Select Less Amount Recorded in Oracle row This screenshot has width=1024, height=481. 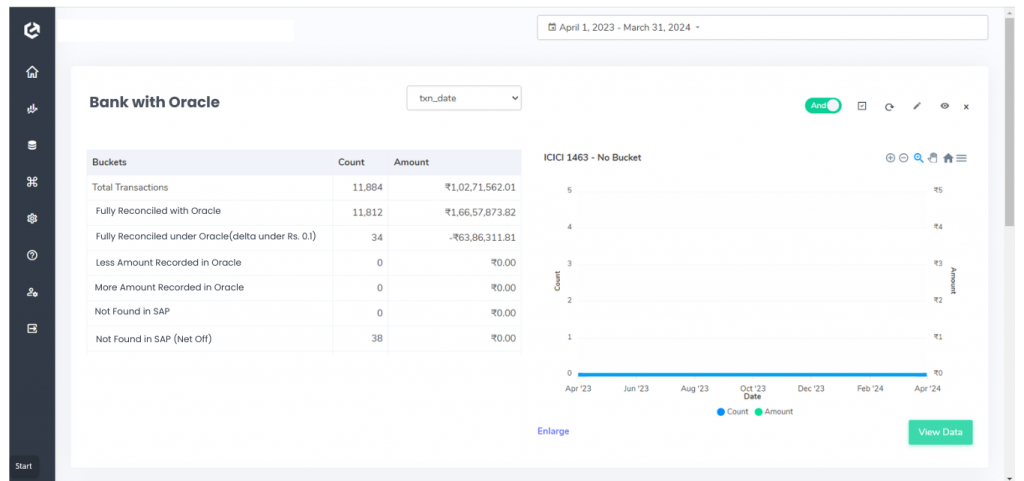click(x=304, y=262)
